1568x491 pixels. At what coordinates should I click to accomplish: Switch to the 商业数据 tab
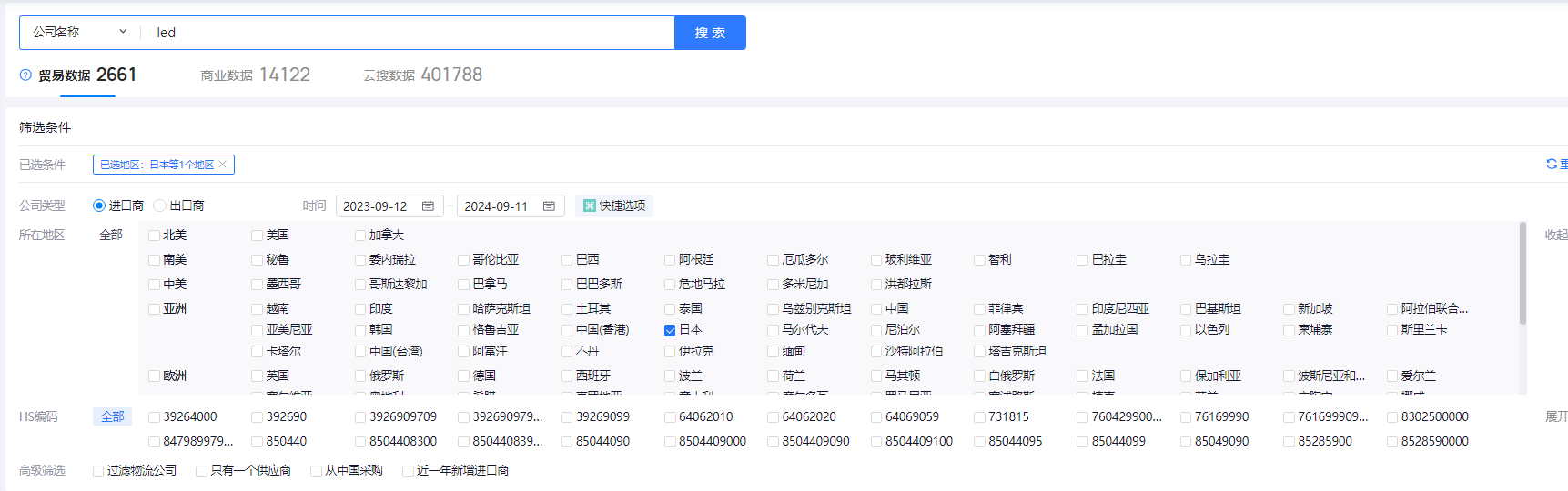click(255, 75)
